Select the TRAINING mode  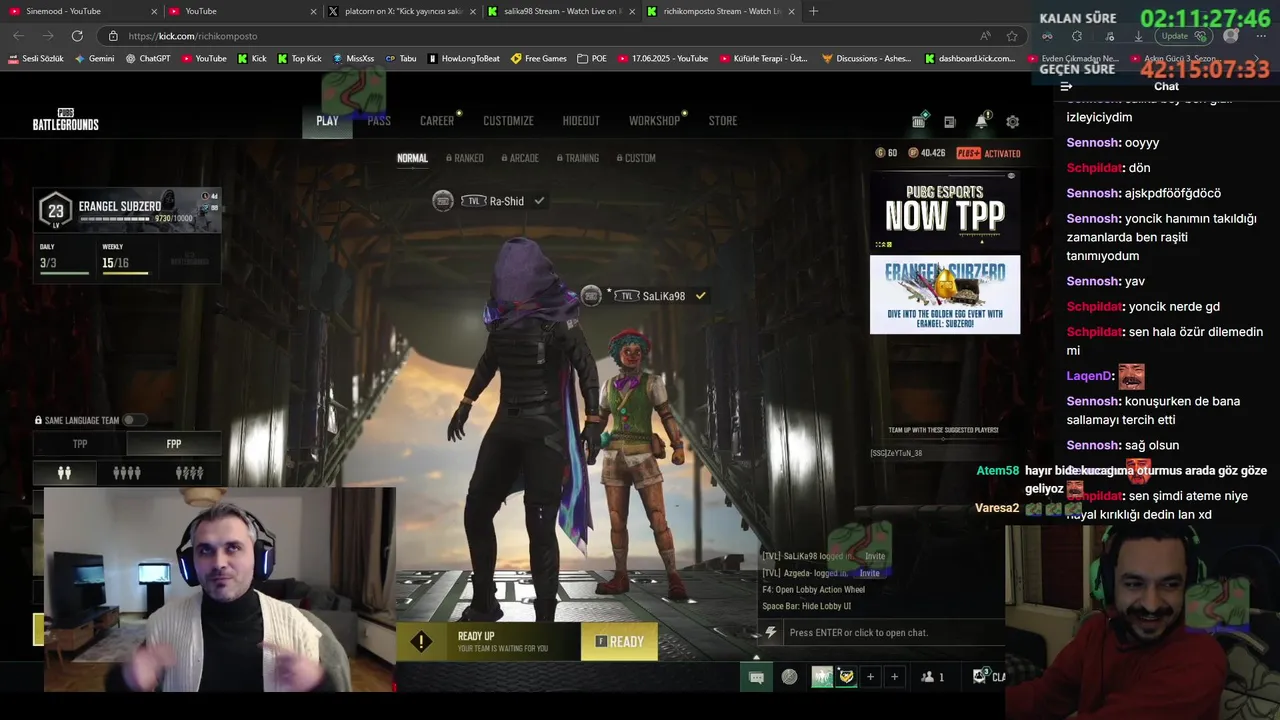tap(578, 158)
